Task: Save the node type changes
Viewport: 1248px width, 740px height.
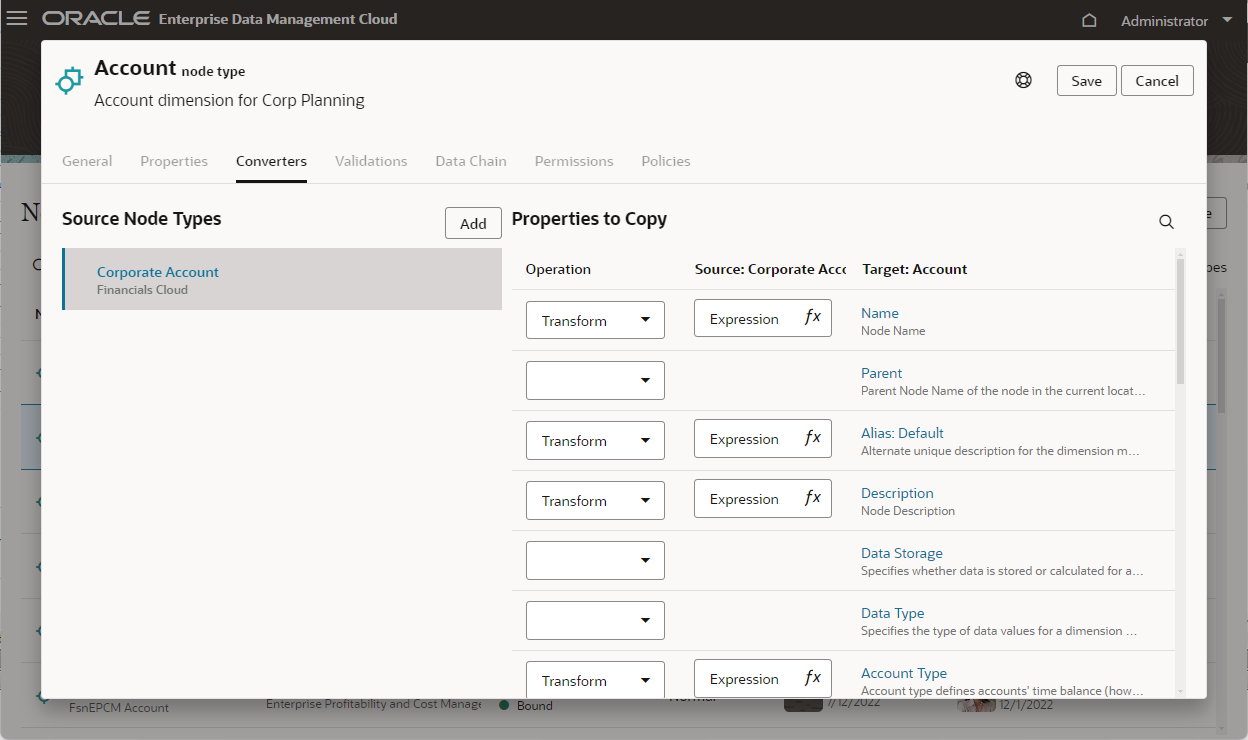Action: coord(1086,81)
